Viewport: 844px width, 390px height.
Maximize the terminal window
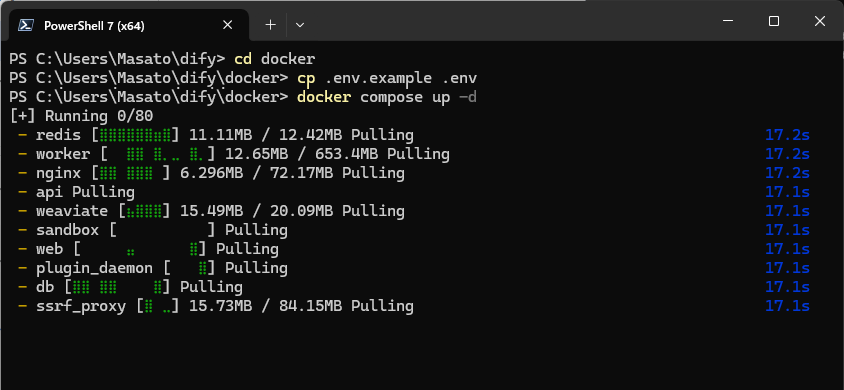coord(774,21)
